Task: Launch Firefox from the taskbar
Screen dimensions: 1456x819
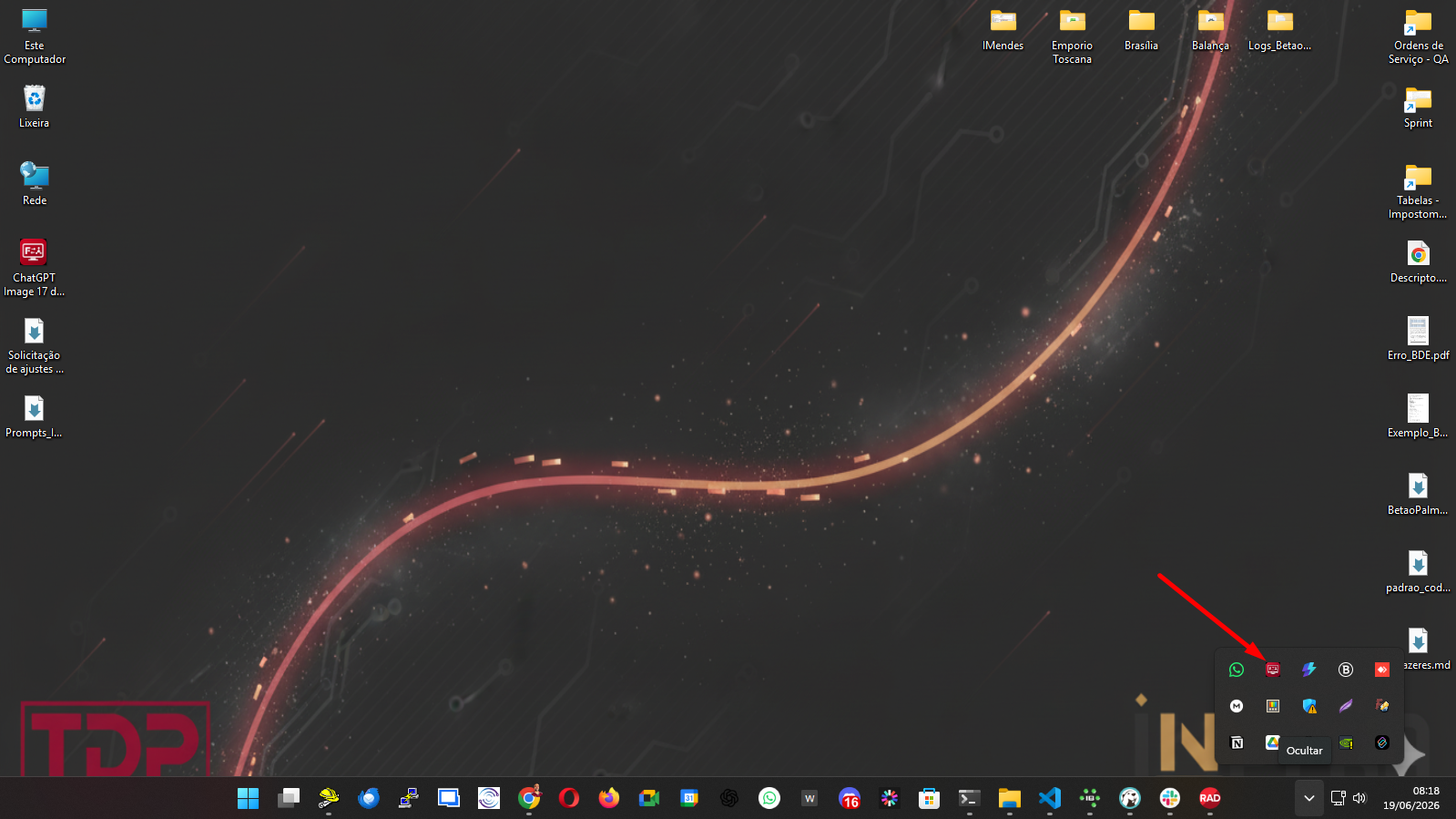Action: point(609,798)
